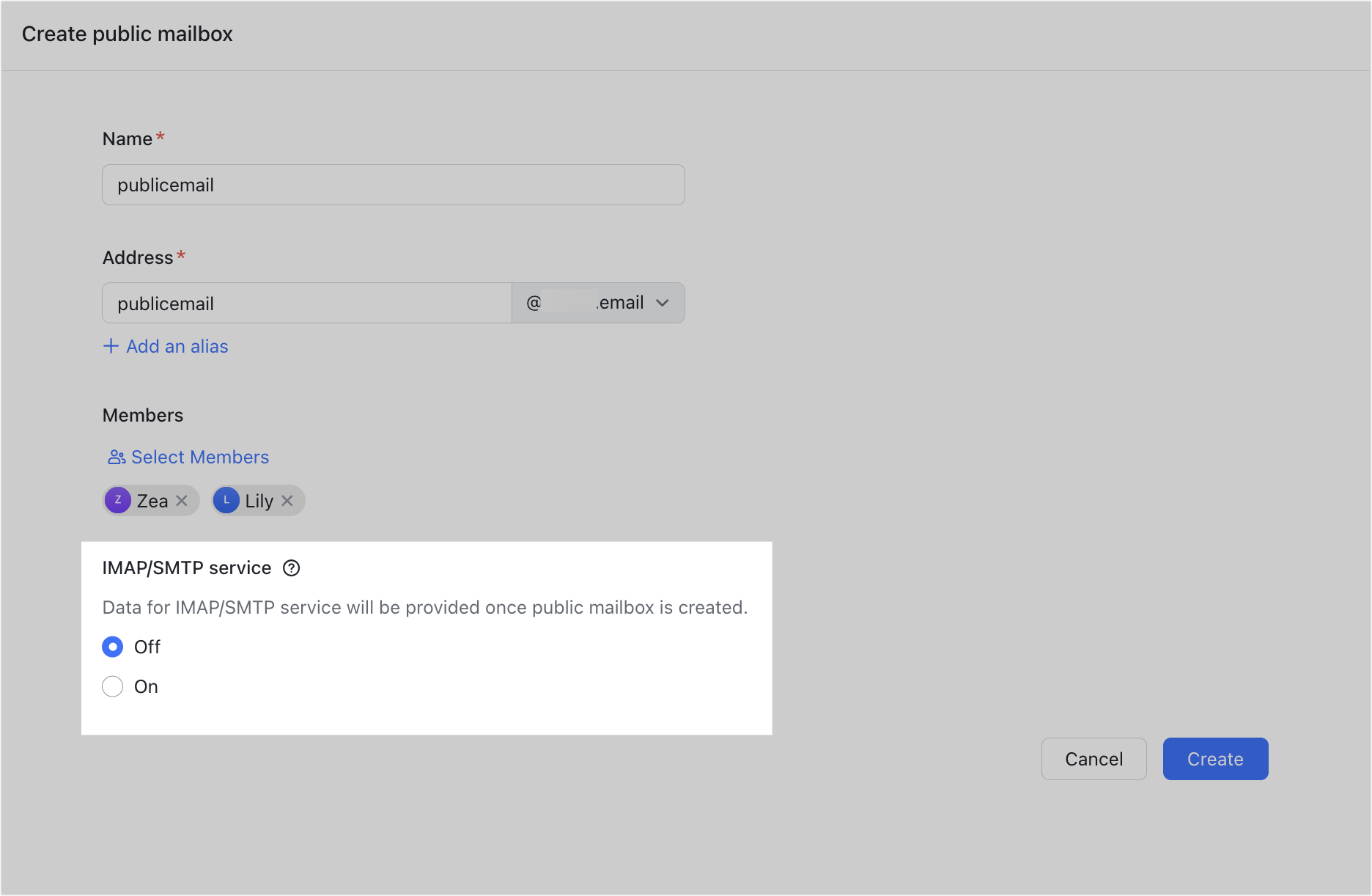Click the Lily member chip
Image resolution: width=1372 pixels, height=896 pixels.
coord(257,500)
